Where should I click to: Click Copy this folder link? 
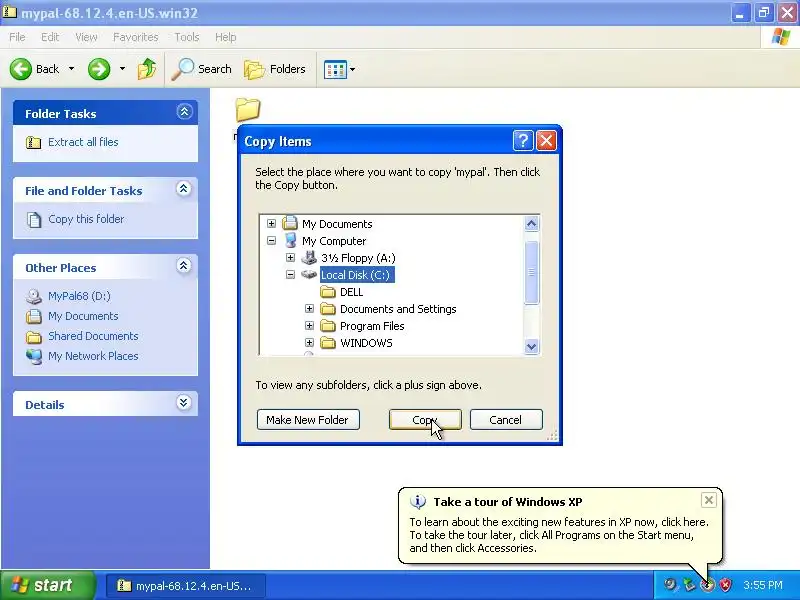pyautogui.click(x=86, y=219)
